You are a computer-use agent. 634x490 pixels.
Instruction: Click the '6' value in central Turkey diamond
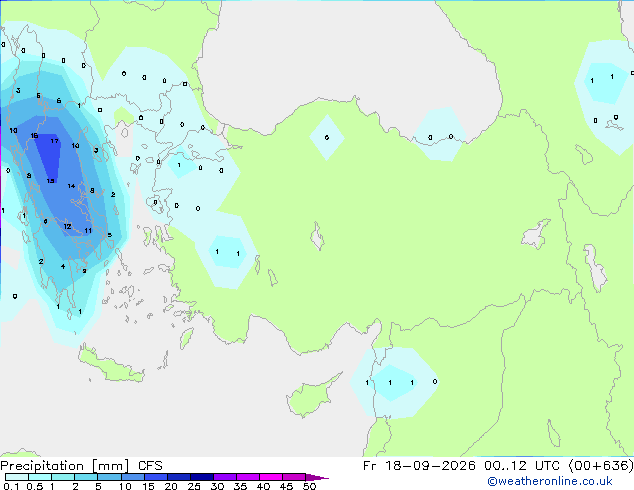point(327,138)
